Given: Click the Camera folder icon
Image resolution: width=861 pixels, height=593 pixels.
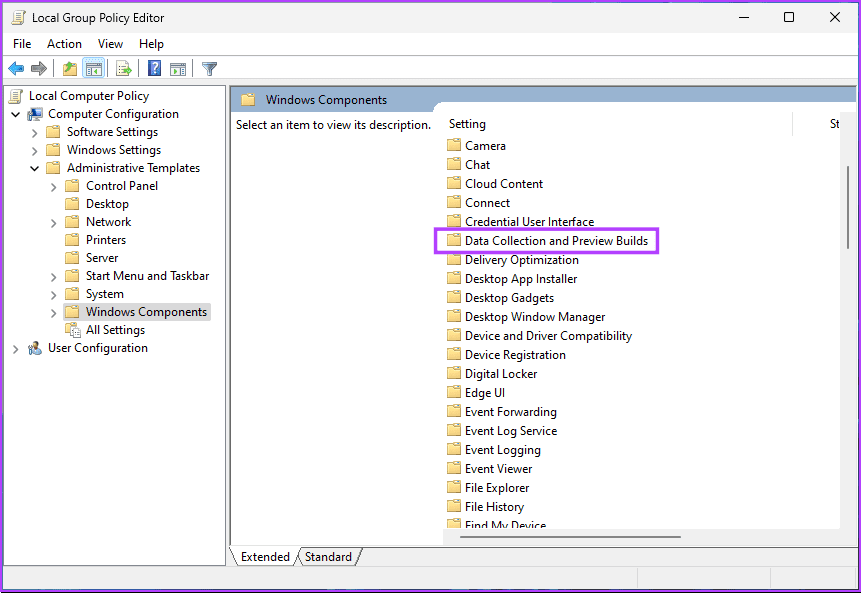Looking at the screenshot, I should (x=454, y=146).
